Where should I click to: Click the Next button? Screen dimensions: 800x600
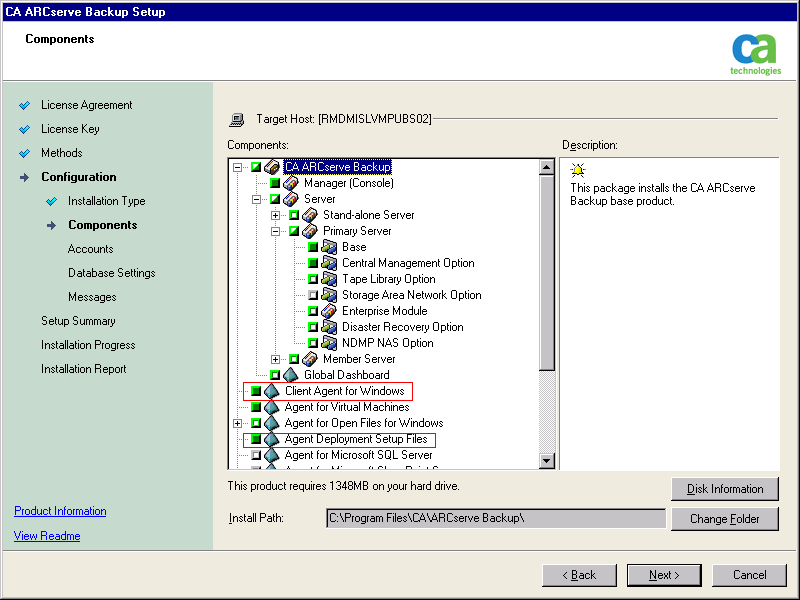664,575
